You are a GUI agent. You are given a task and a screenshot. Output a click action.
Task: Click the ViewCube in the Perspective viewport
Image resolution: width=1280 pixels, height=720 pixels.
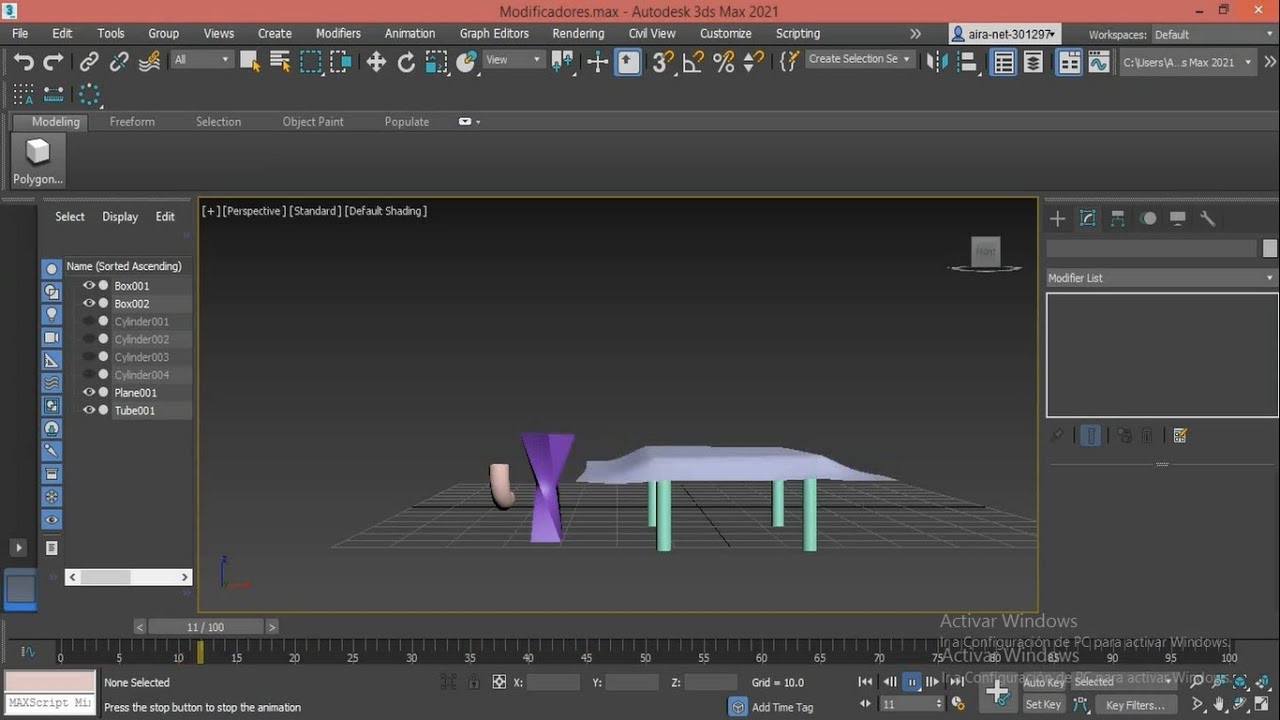coord(986,253)
